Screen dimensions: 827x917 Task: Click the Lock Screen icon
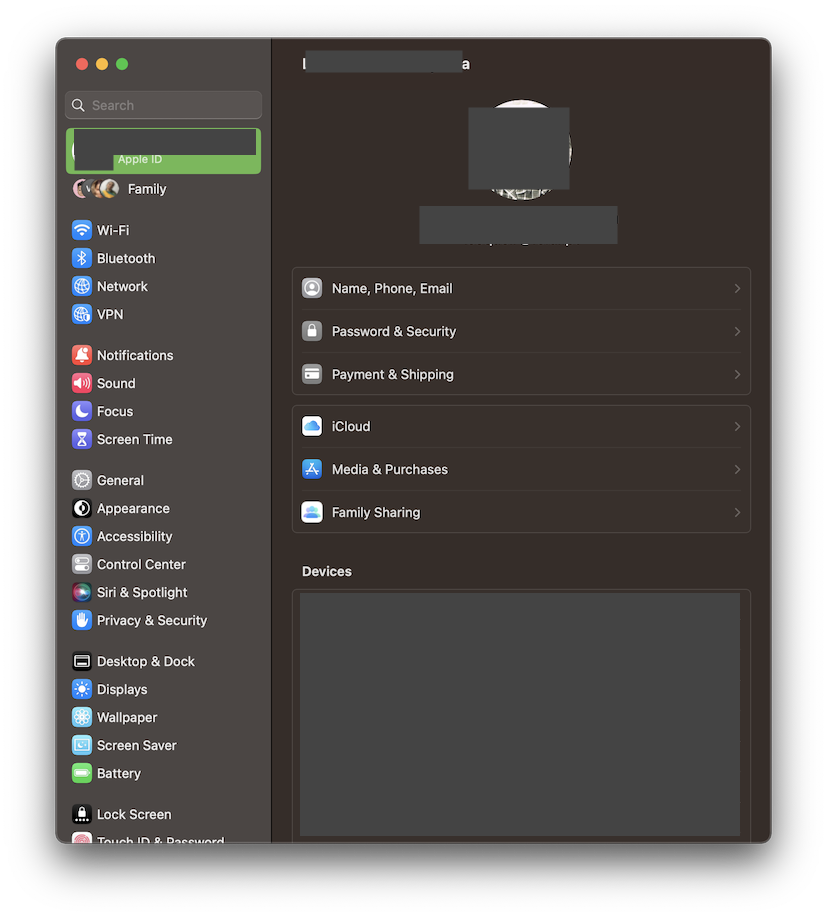82,815
